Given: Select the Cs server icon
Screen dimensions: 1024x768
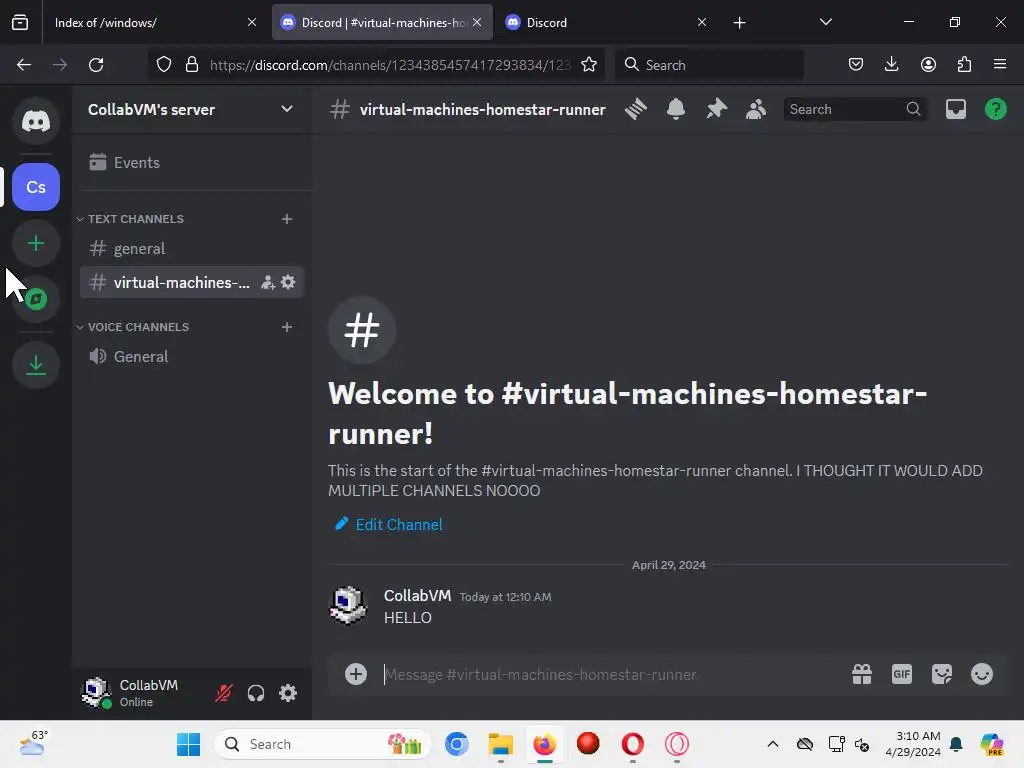Looking at the screenshot, I should tap(36, 187).
